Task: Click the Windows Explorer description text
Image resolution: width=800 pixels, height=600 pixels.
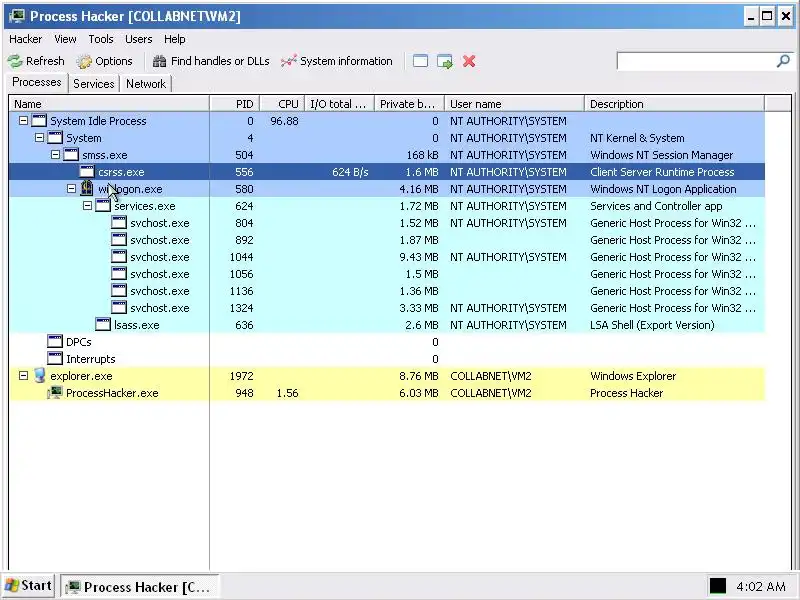Action: 633,376
